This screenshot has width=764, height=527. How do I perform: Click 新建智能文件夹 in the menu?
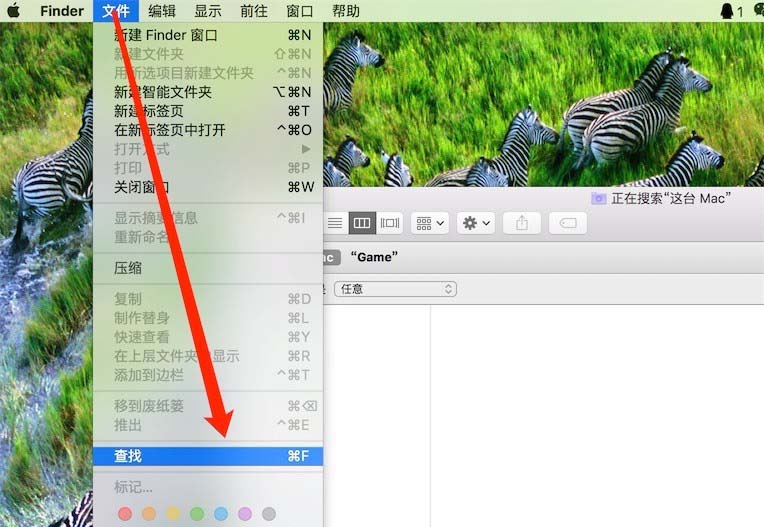(x=163, y=92)
